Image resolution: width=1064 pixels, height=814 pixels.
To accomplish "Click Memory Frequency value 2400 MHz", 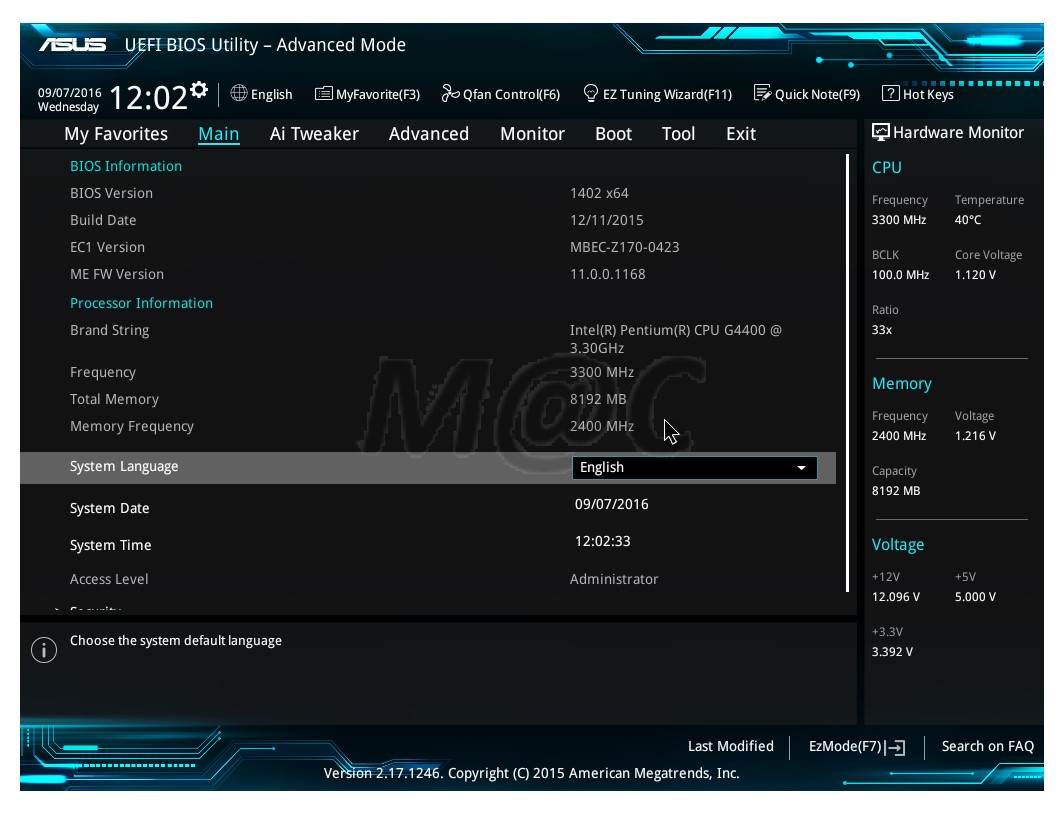I will 602,427.
